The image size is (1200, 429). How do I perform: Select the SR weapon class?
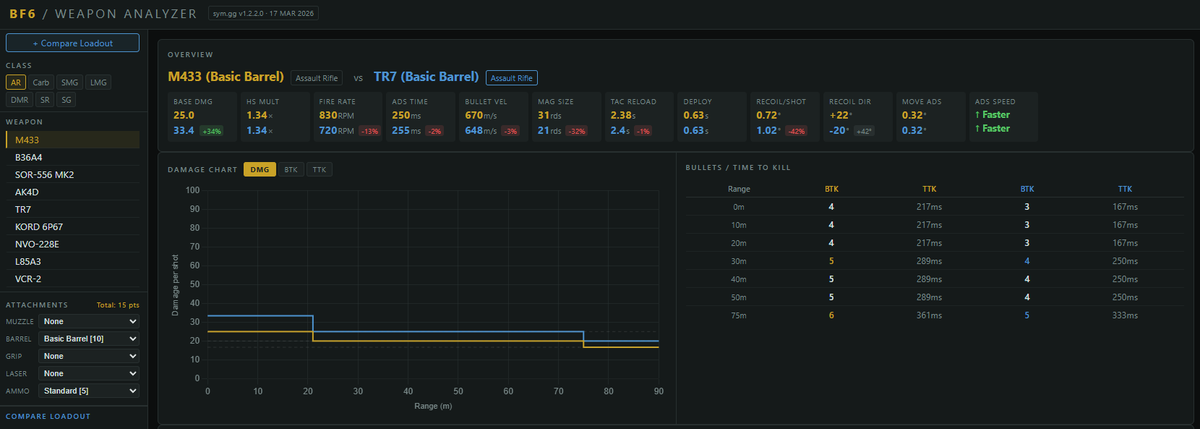45,100
